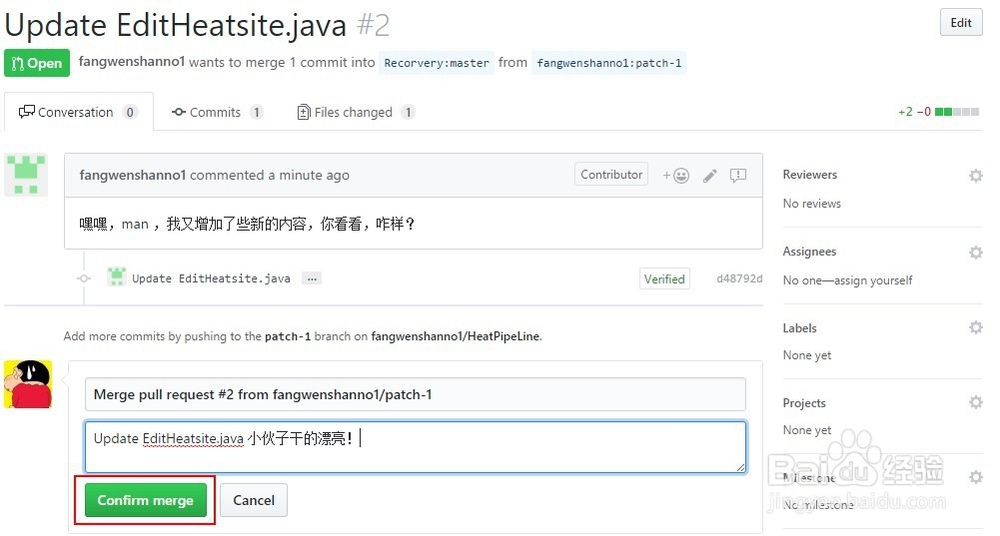
Task: Click the merge commit message textarea
Action: click(415, 447)
